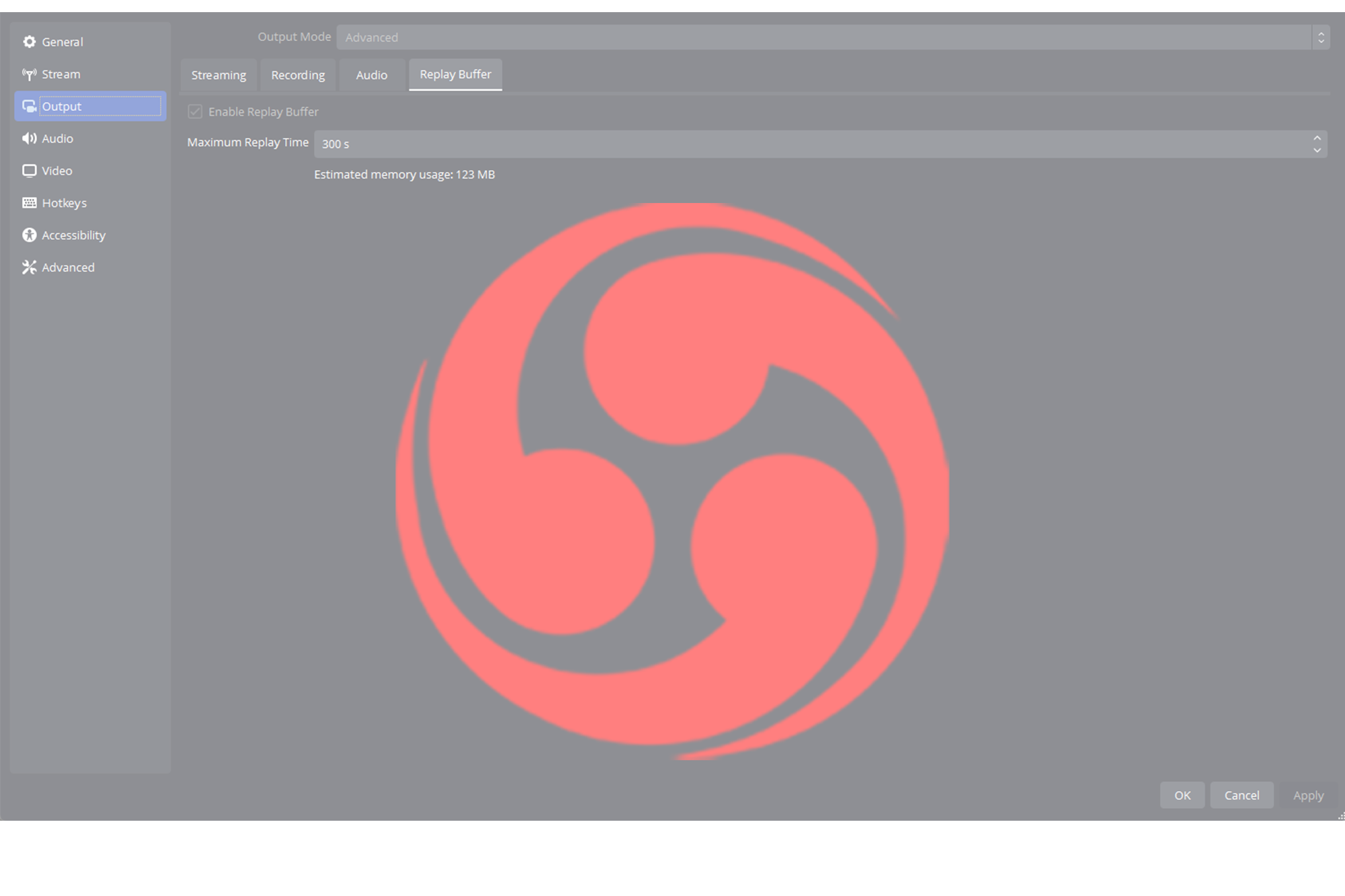Screen dimensions: 1345x896
Task: Click the Stream antenna icon
Action: point(29,74)
